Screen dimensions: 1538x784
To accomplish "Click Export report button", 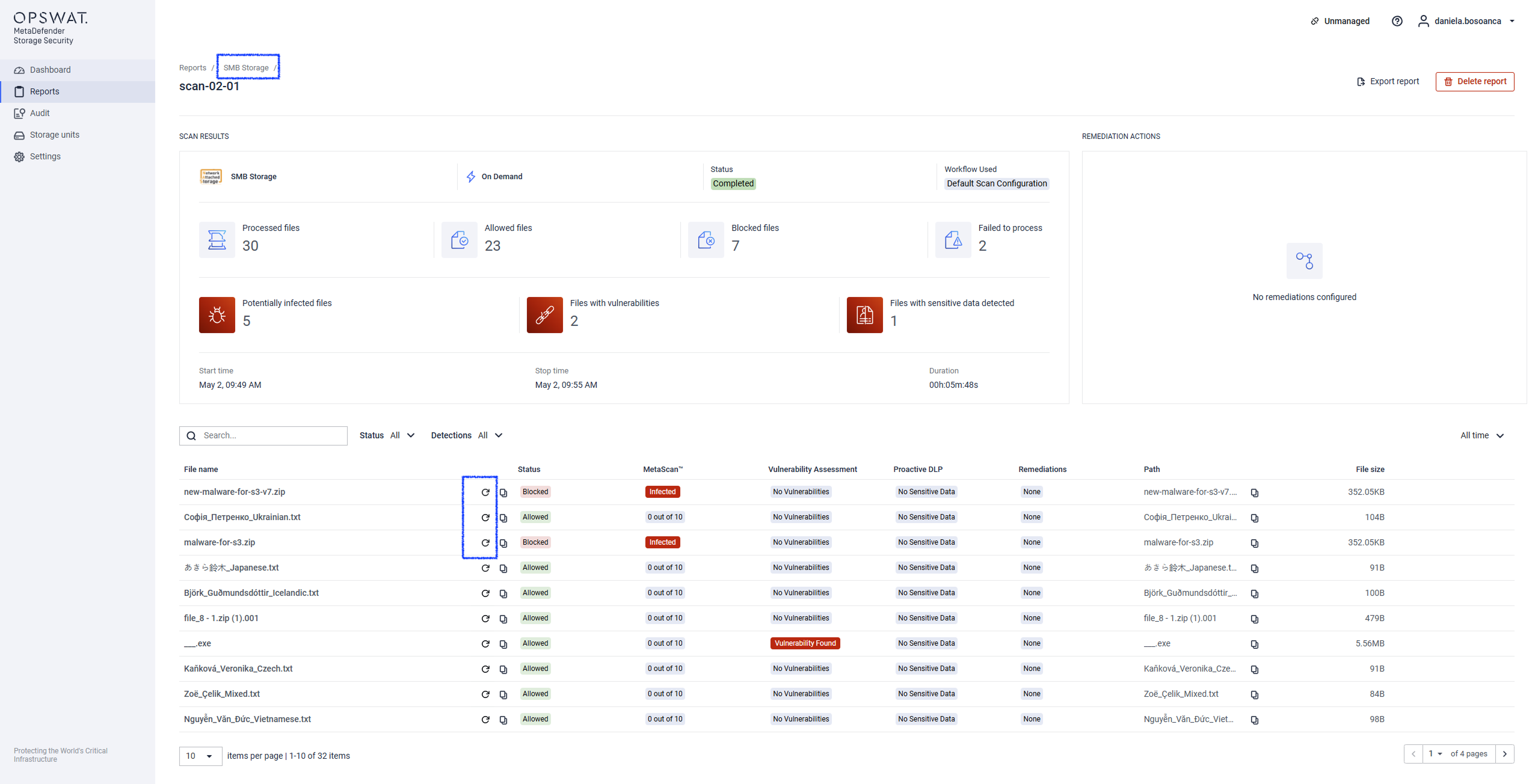I will (1388, 82).
